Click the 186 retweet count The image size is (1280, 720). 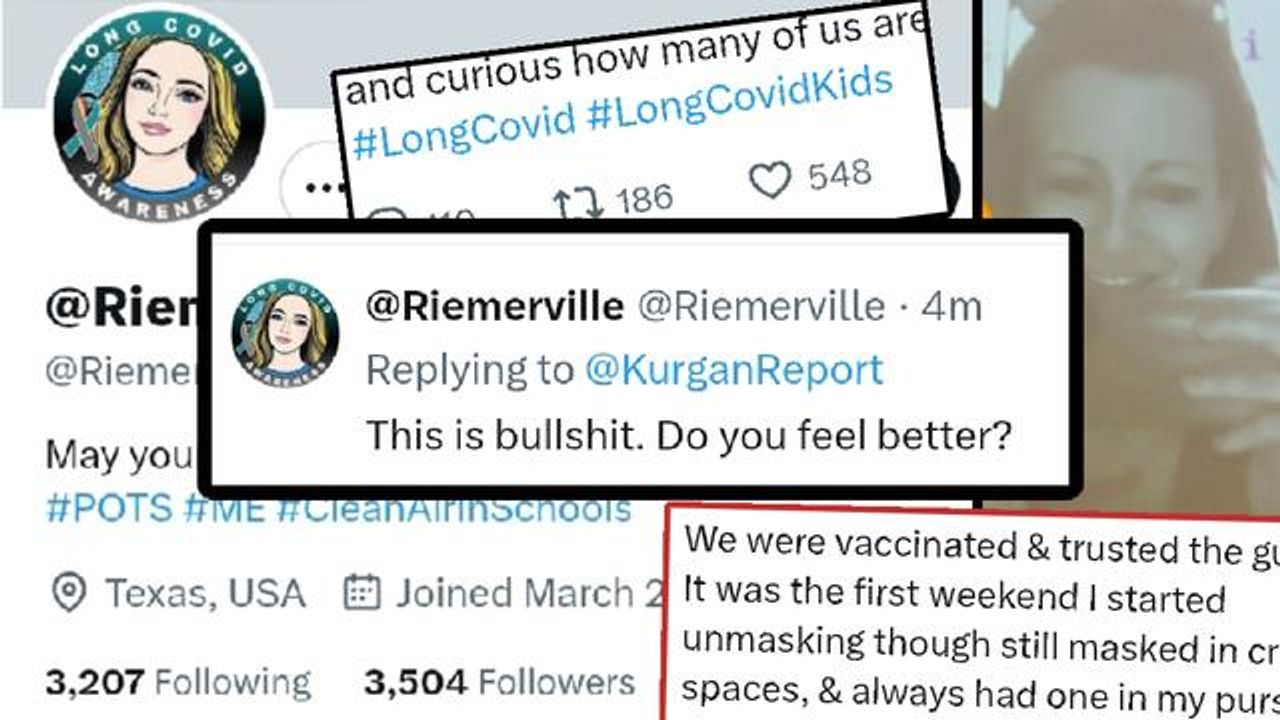tap(643, 198)
